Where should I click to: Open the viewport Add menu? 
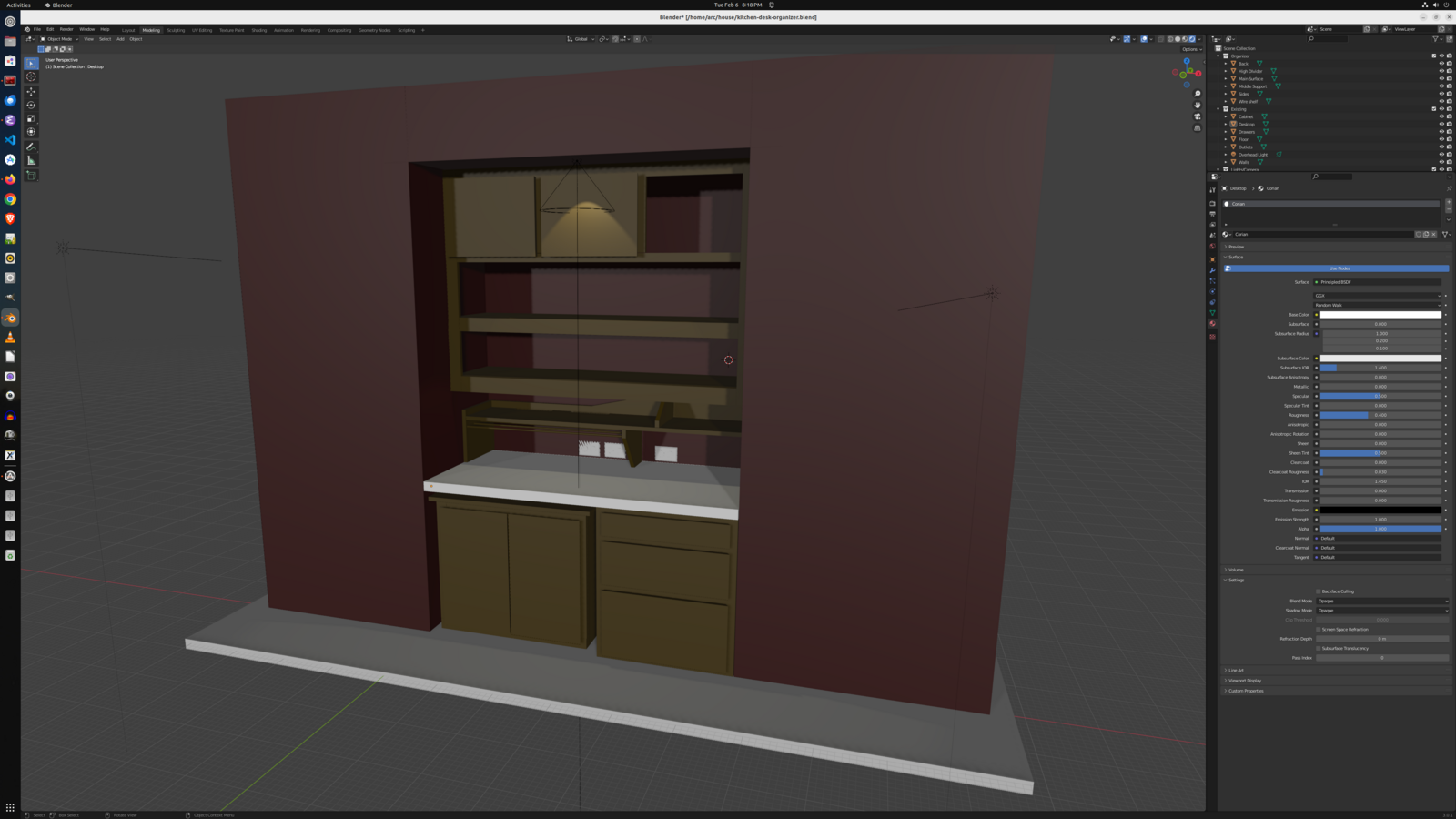120,39
